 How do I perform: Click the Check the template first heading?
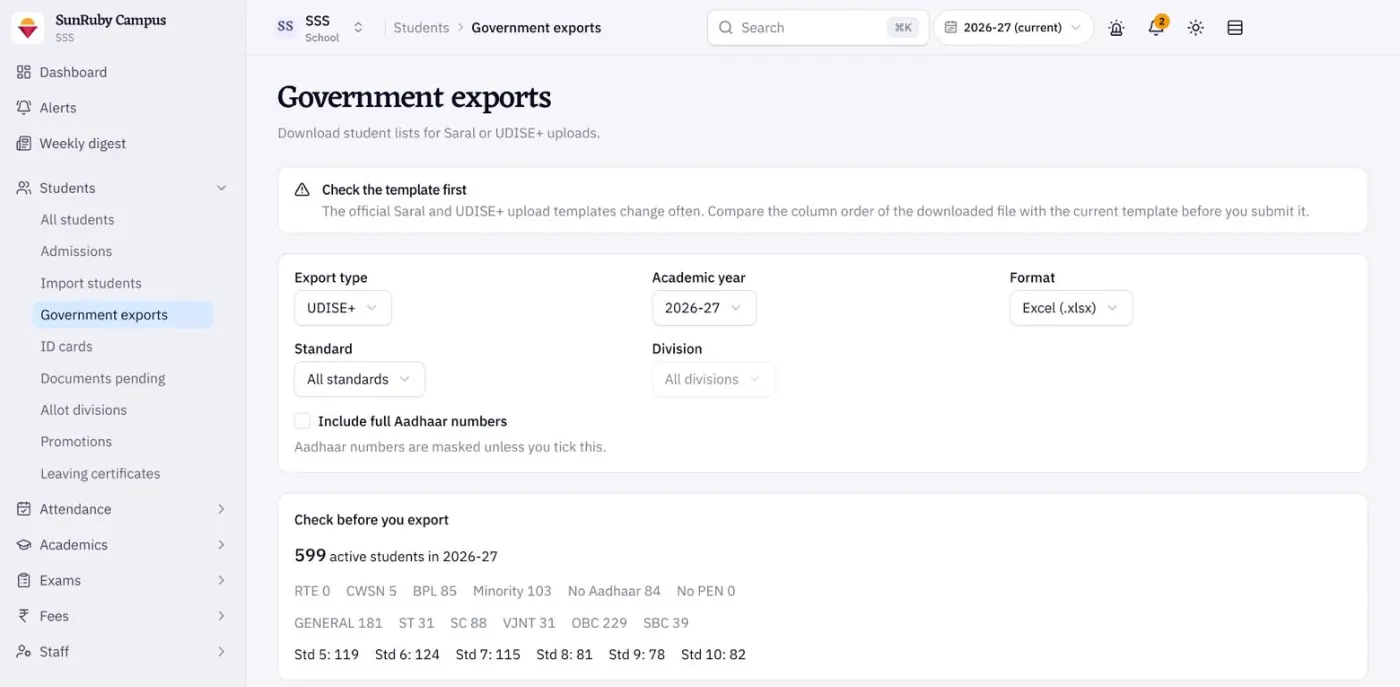pos(394,190)
